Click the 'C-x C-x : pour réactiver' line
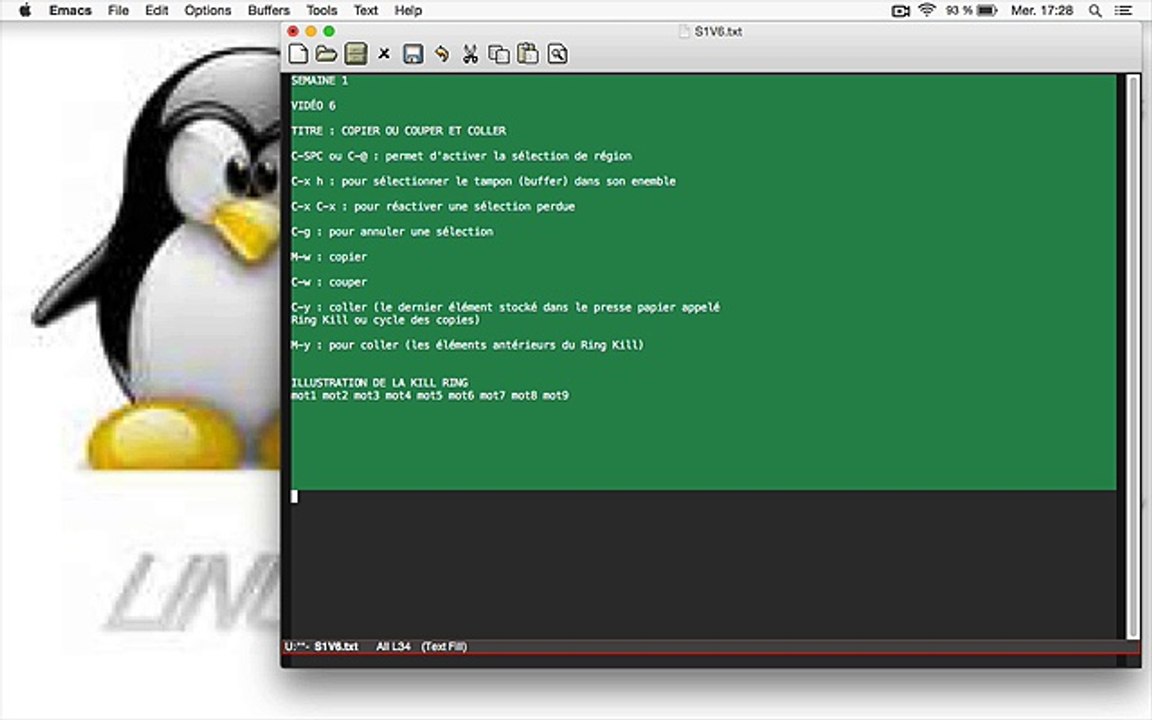The height and width of the screenshot is (720, 1152). (433, 206)
